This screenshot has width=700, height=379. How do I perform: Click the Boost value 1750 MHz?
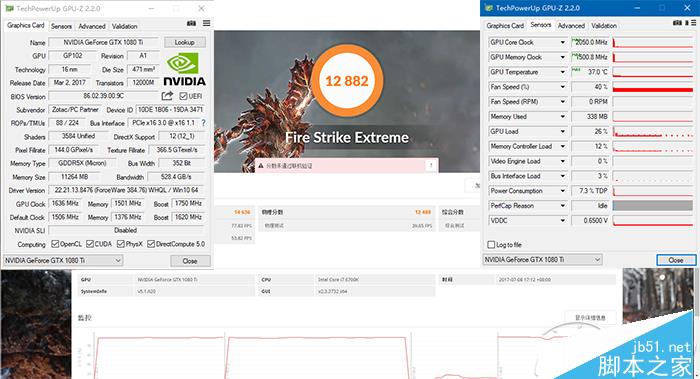pyautogui.click(x=188, y=203)
